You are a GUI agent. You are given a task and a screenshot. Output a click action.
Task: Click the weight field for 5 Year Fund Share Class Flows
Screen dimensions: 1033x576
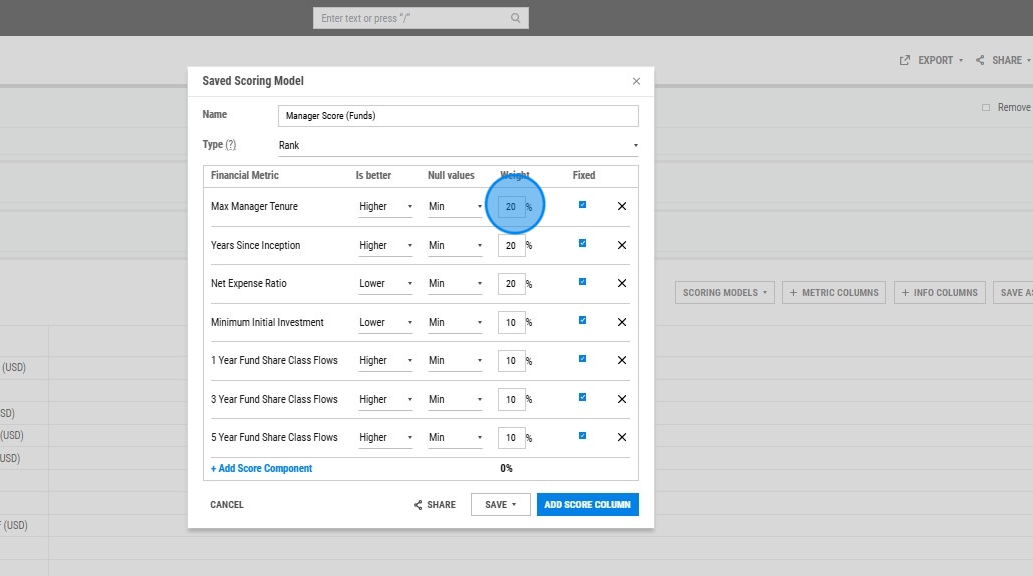[x=511, y=438]
